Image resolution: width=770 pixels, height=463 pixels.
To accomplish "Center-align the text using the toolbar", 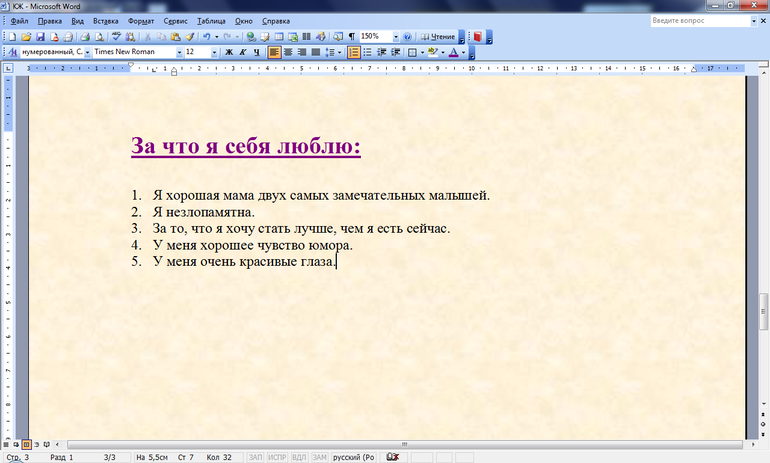I will (288, 52).
